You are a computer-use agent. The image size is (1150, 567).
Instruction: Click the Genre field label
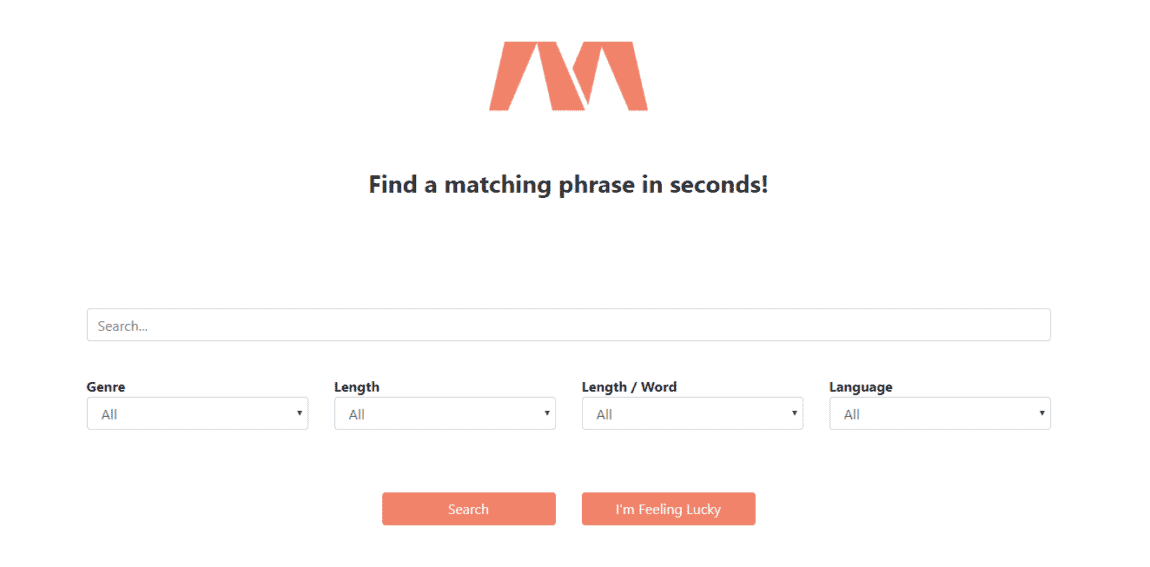(106, 387)
